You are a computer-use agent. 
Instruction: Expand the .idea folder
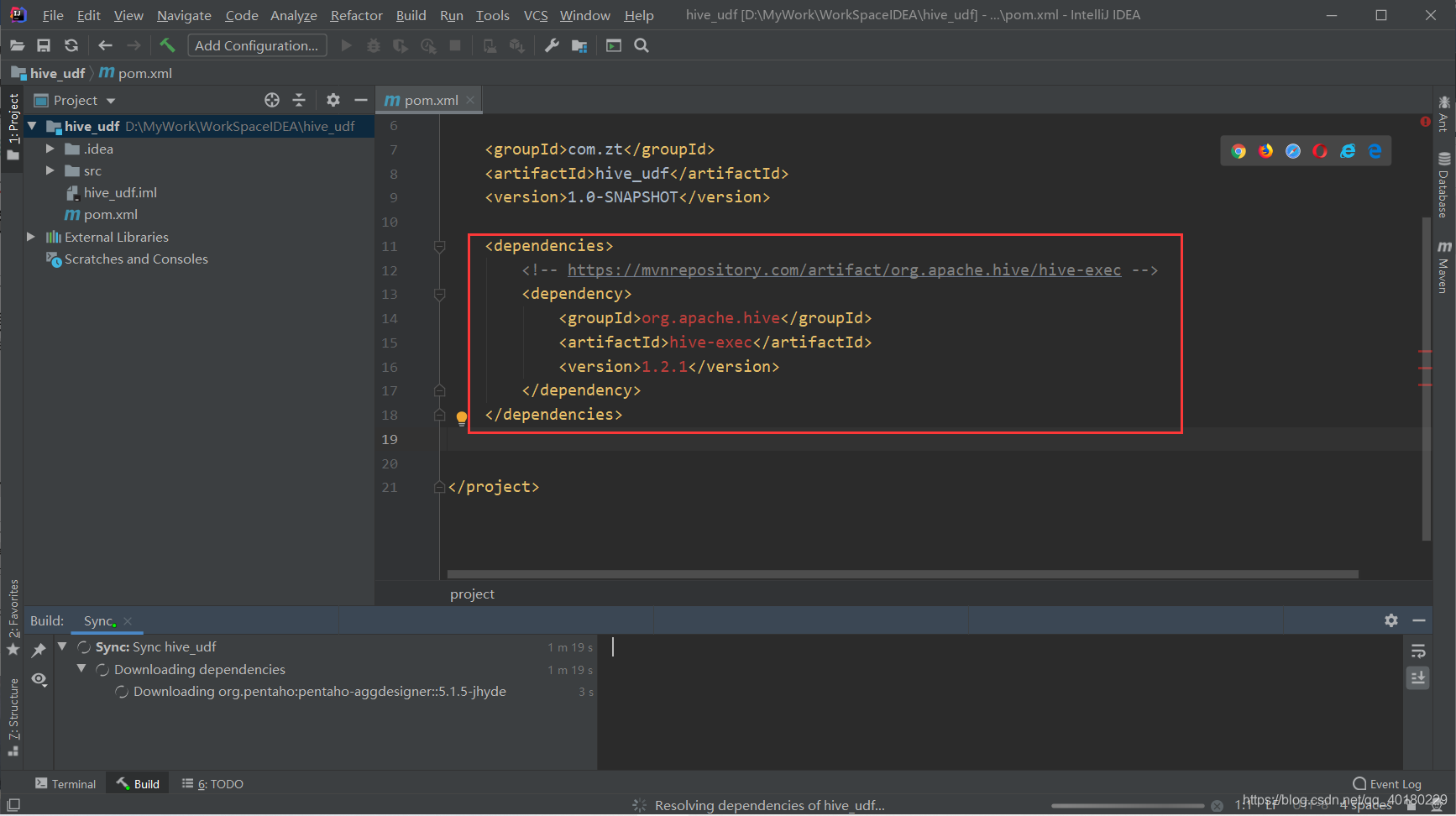coord(50,149)
